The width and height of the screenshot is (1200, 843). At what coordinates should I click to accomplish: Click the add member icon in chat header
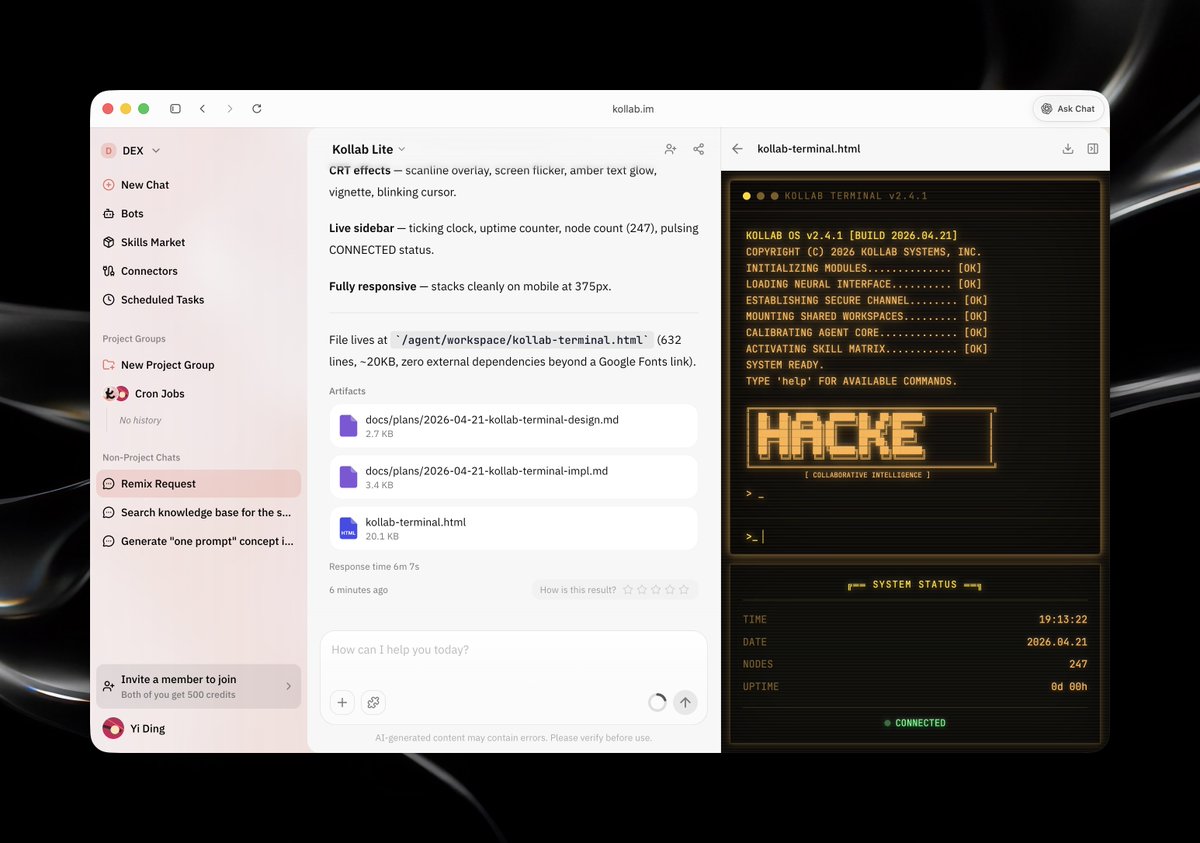670,149
